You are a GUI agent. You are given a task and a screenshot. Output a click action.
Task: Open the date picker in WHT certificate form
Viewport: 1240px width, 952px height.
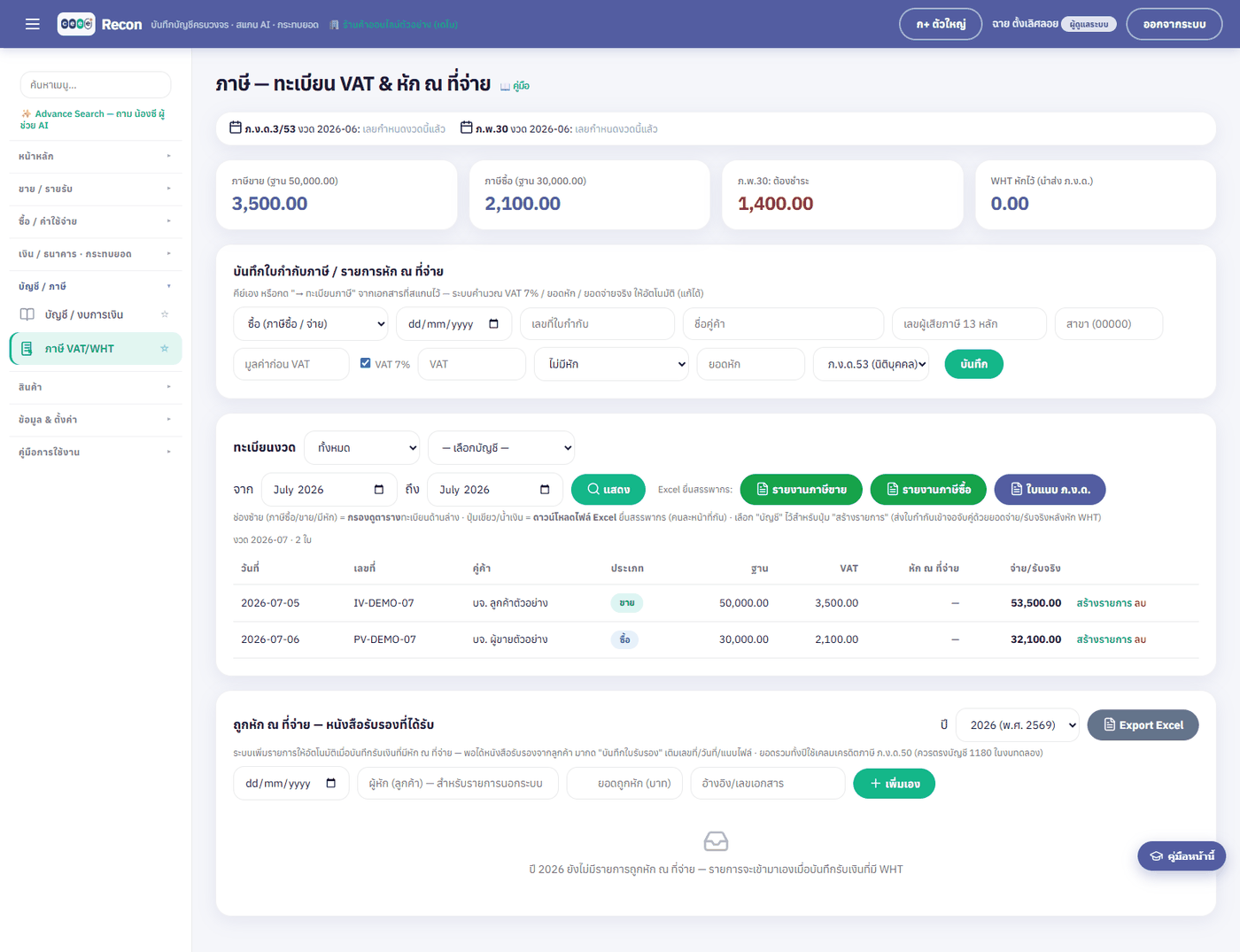(x=331, y=784)
